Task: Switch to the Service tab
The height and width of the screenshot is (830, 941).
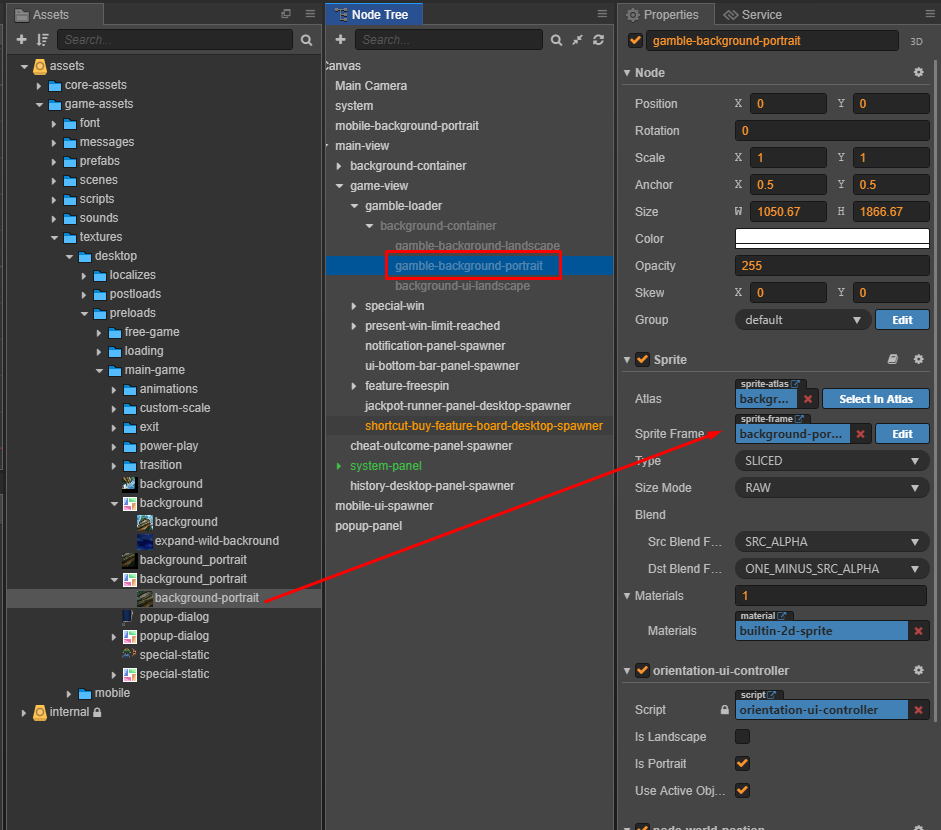Action: [753, 14]
